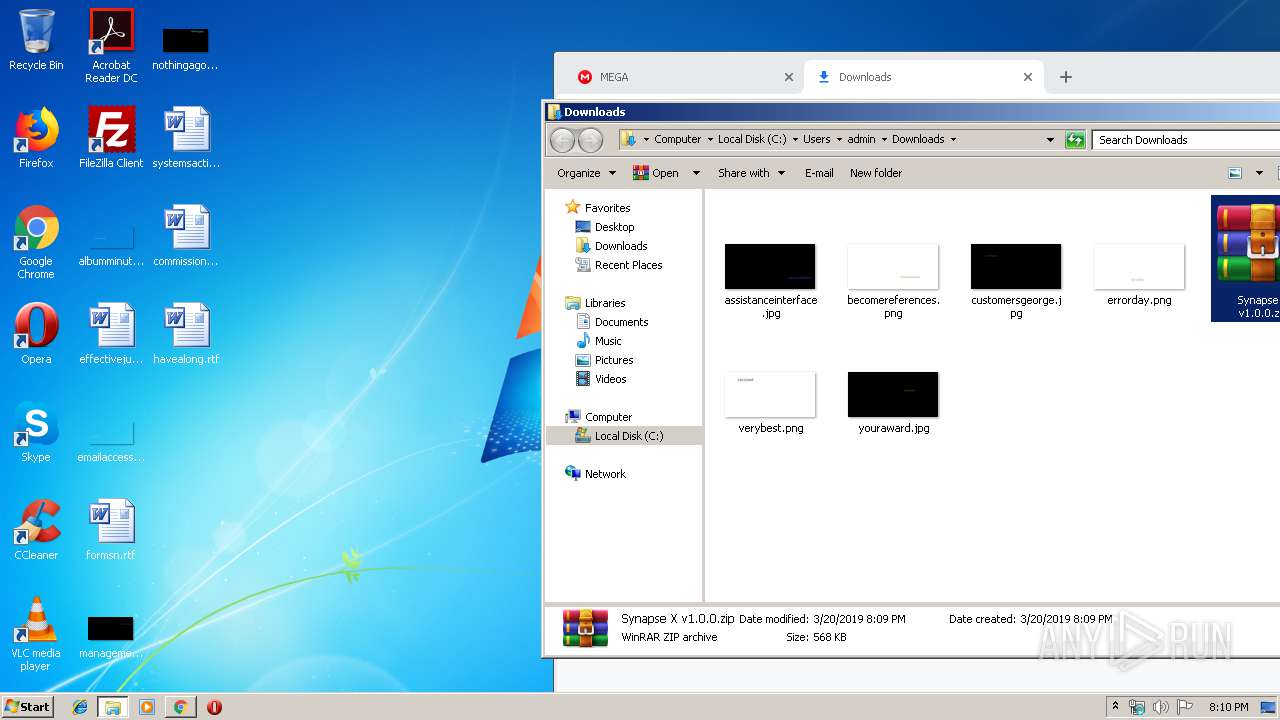Click the volume icon in system tray
The width and height of the screenshot is (1280, 720).
(1161, 707)
